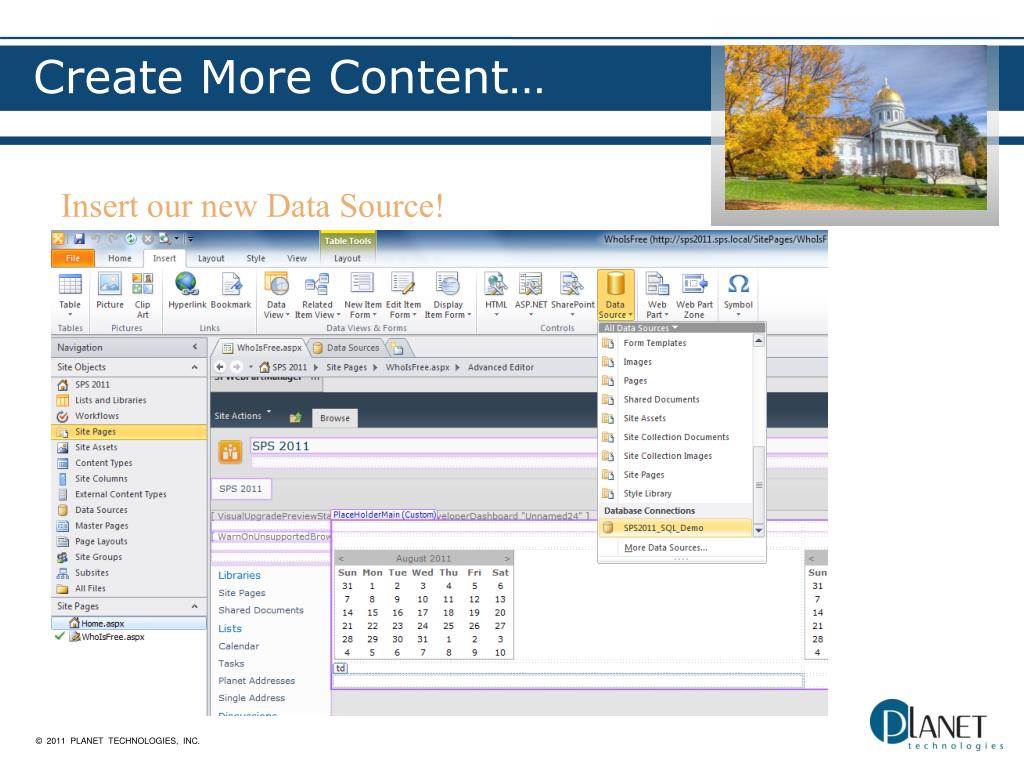Insert a Display Item Form
The height and width of the screenshot is (768, 1024).
[x=448, y=295]
